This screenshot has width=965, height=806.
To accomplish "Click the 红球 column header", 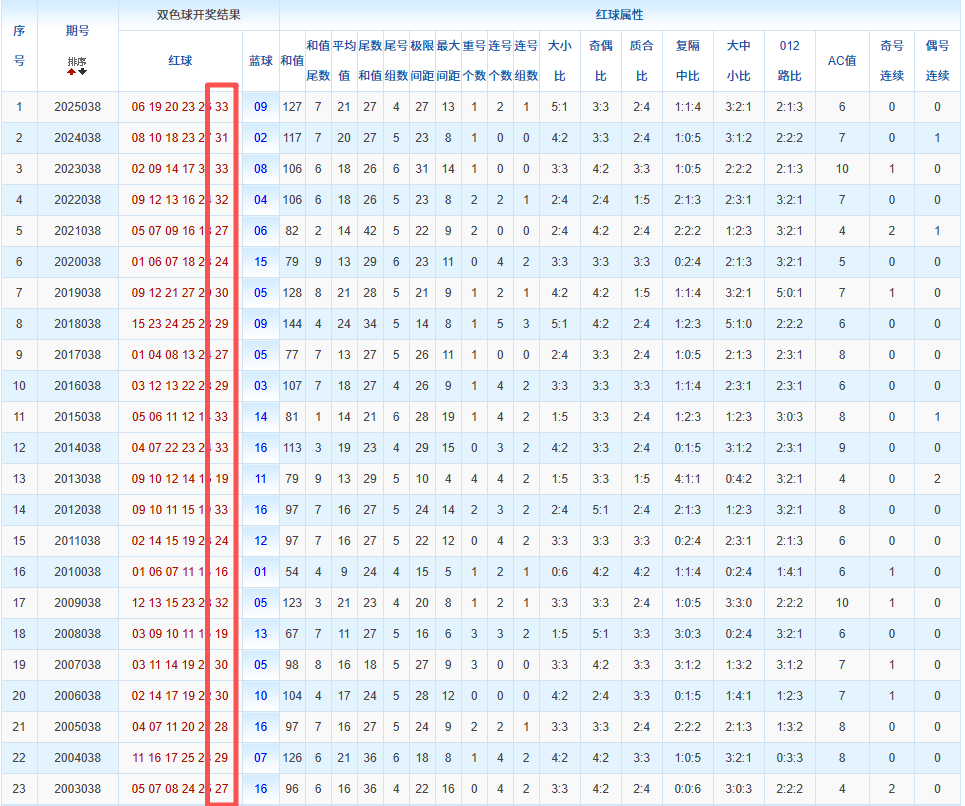I will [x=180, y=61].
